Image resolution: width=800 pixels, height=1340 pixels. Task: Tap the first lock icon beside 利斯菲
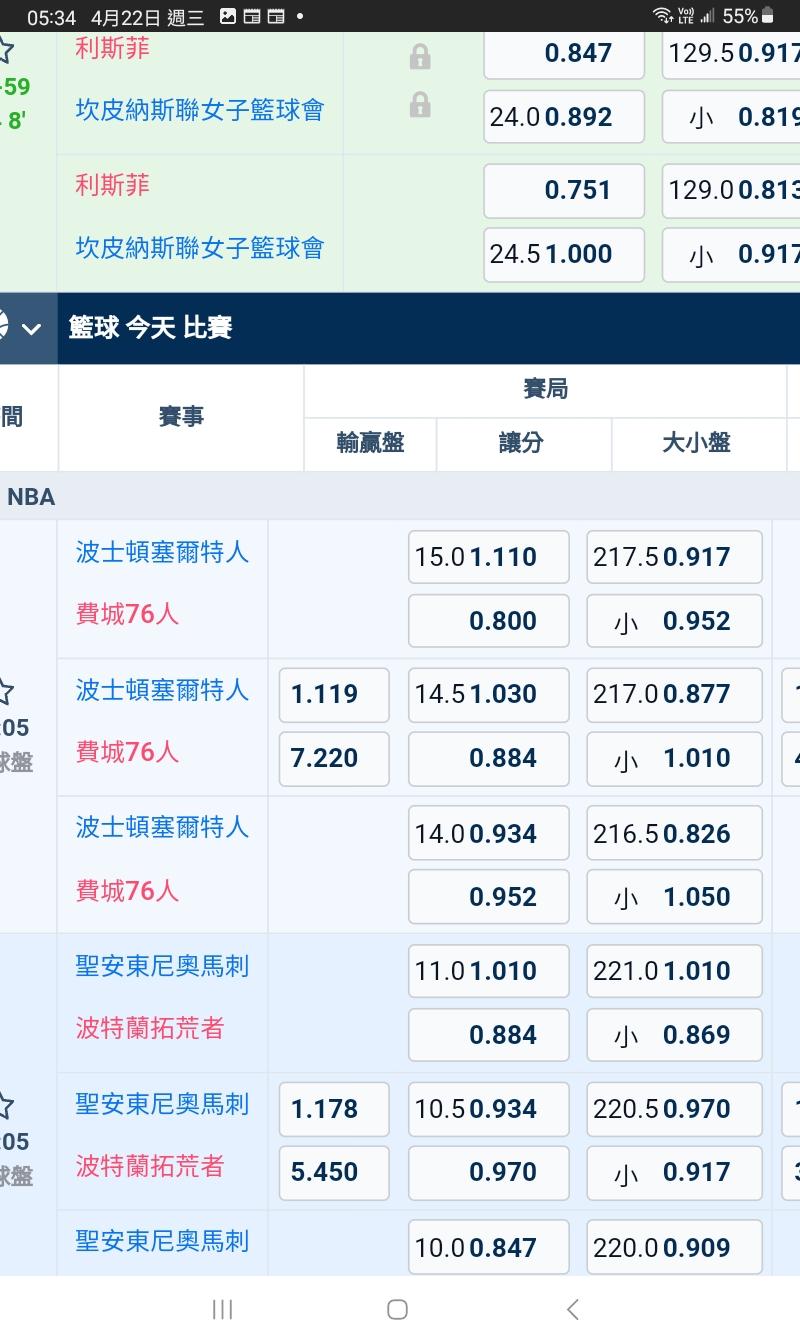click(420, 57)
